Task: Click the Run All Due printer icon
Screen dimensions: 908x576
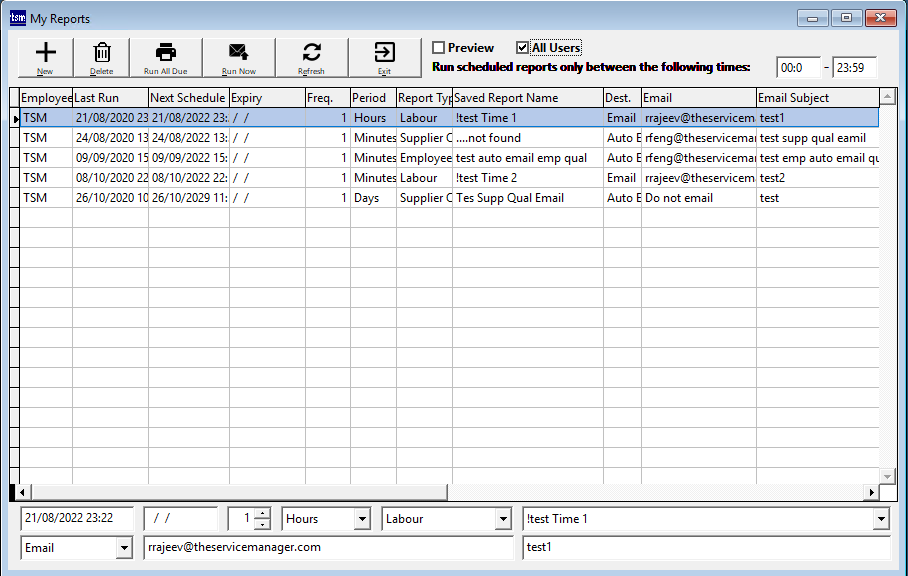Action: [166, 53]
